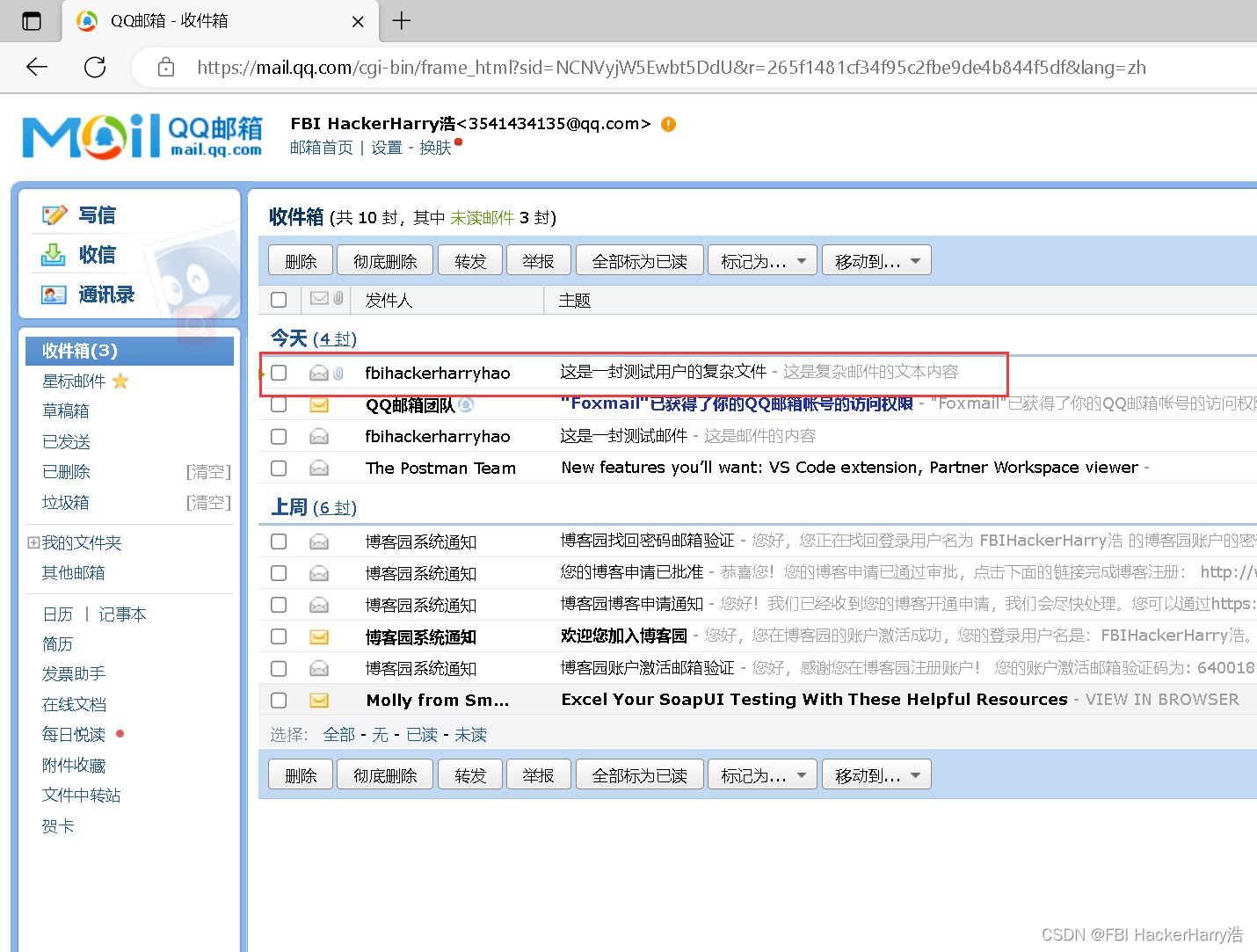Viewport: 1257px width, 952px height.
Task: Click orange warning icon beside email address
Action: pyautogui.click(x=668, y=124)
